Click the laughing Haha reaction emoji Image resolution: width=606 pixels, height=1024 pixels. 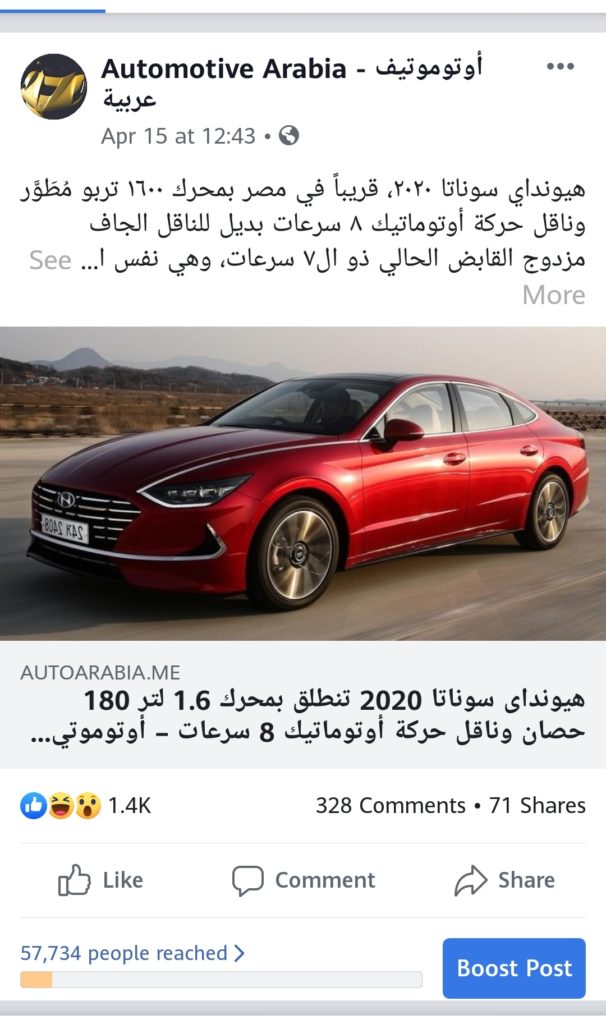pos(60,805)
